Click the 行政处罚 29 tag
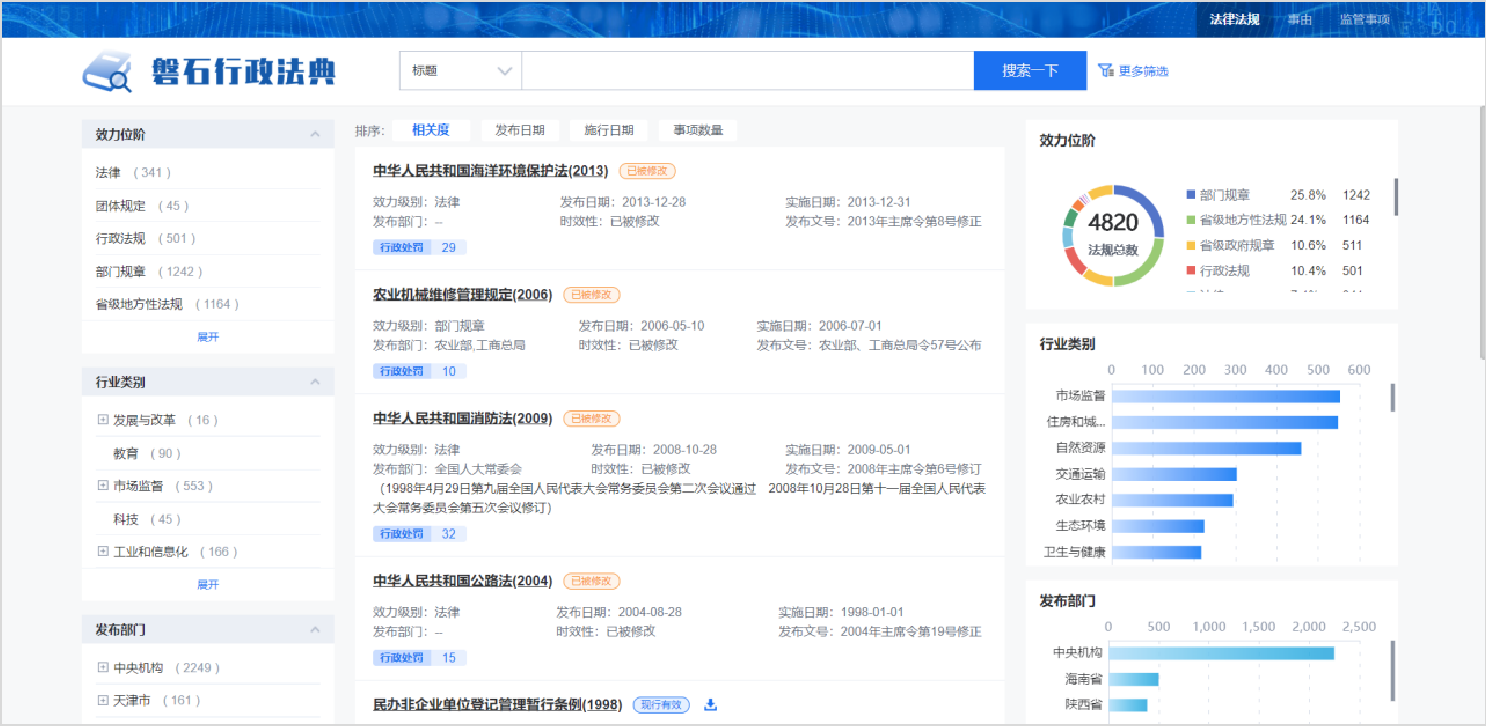The height and width of the screenshot is (726, 1486). (x=420, y=247)
